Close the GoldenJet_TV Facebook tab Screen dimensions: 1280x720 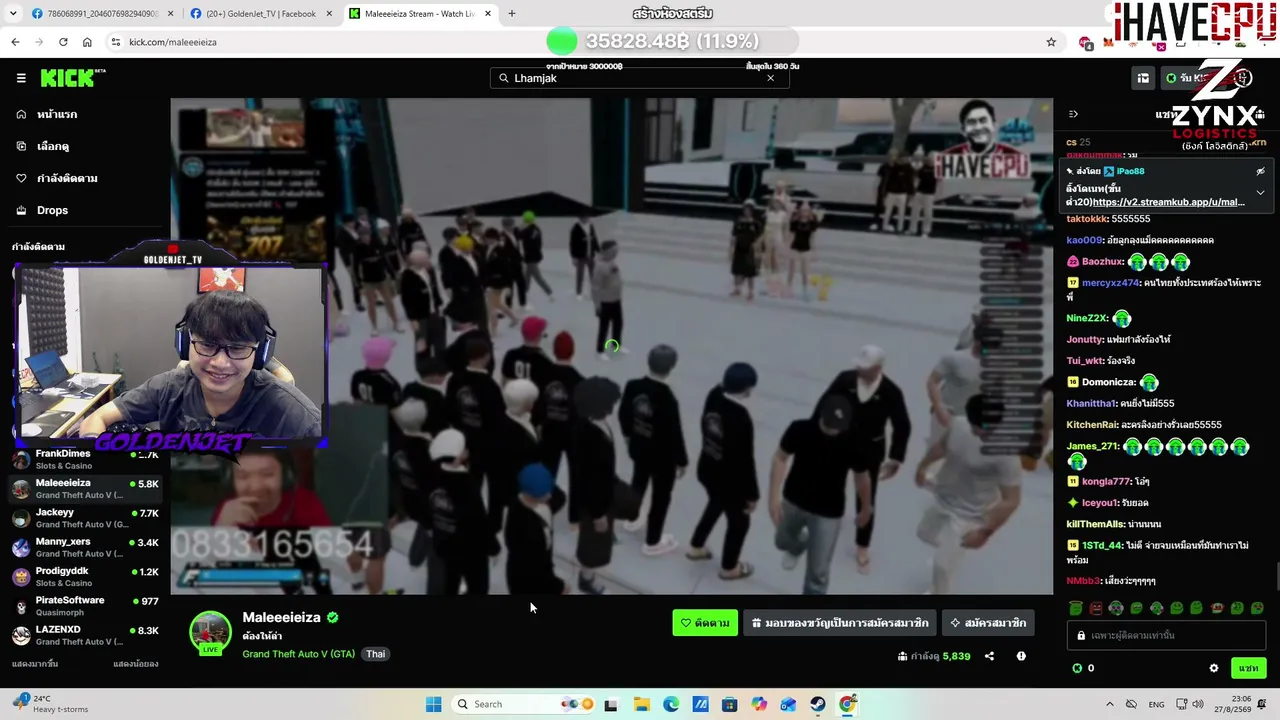coord(329,14)
